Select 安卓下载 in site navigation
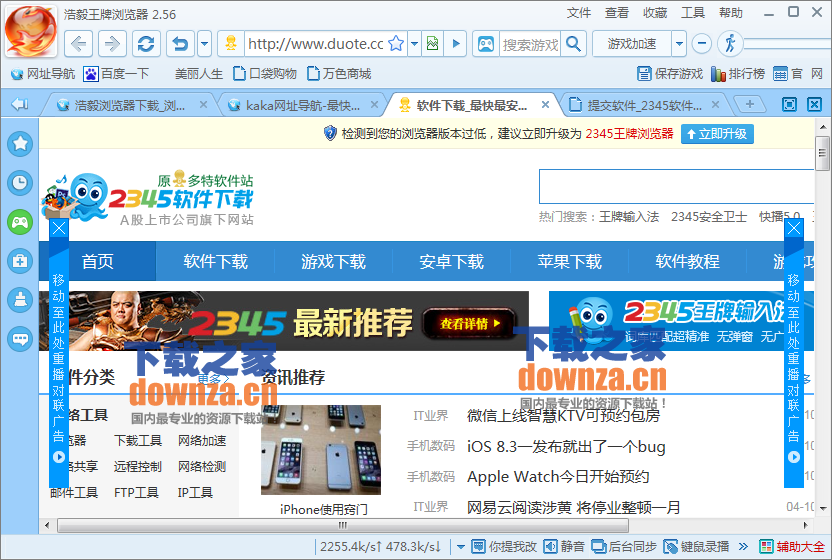Viewport: 832px width, 560px height. pos(452,261)
